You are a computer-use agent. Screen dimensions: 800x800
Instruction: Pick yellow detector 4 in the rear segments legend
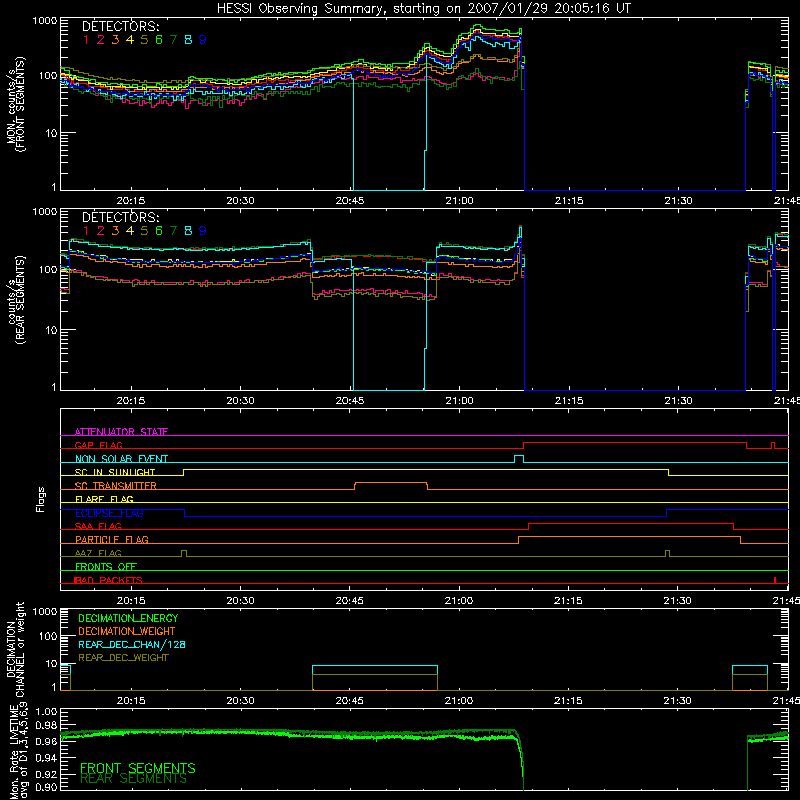130,231
